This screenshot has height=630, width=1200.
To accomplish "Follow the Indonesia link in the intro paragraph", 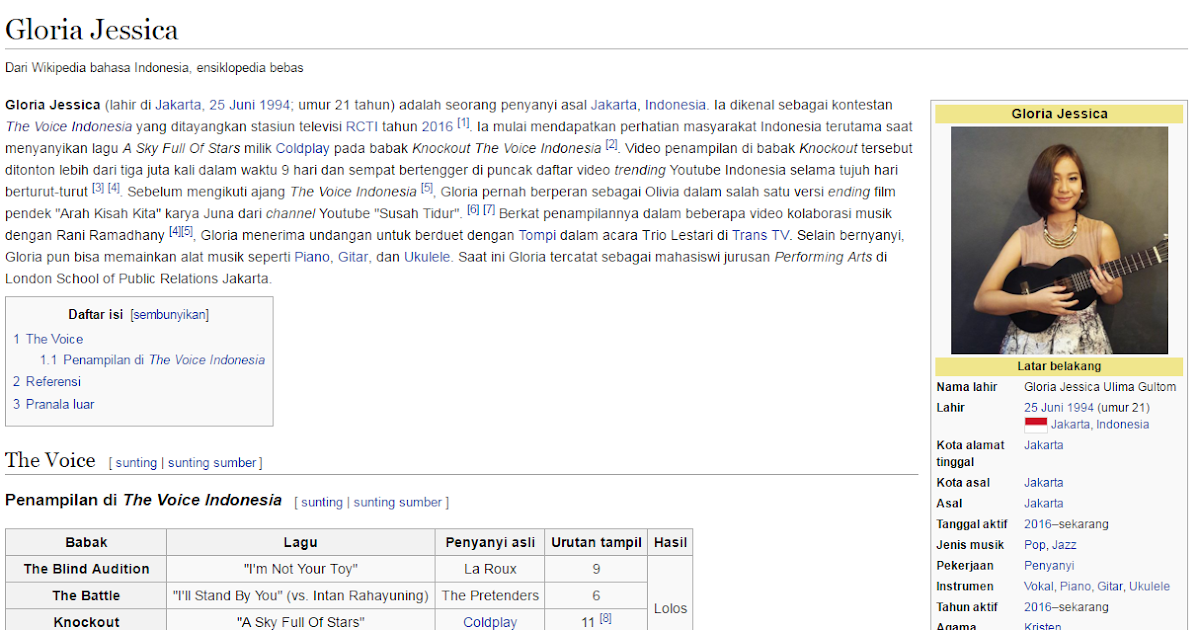I will coord(675,105).
